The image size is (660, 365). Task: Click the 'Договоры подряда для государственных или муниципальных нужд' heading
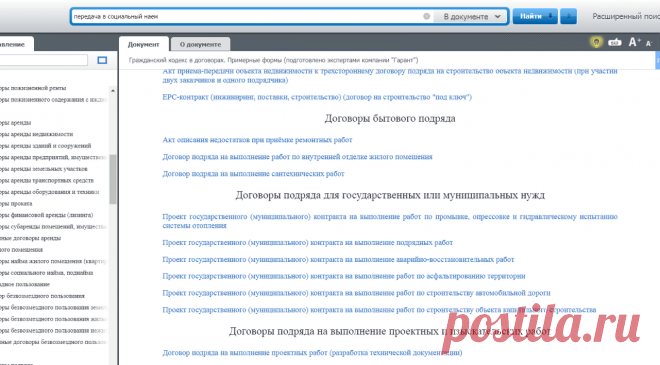click(390, 195)
